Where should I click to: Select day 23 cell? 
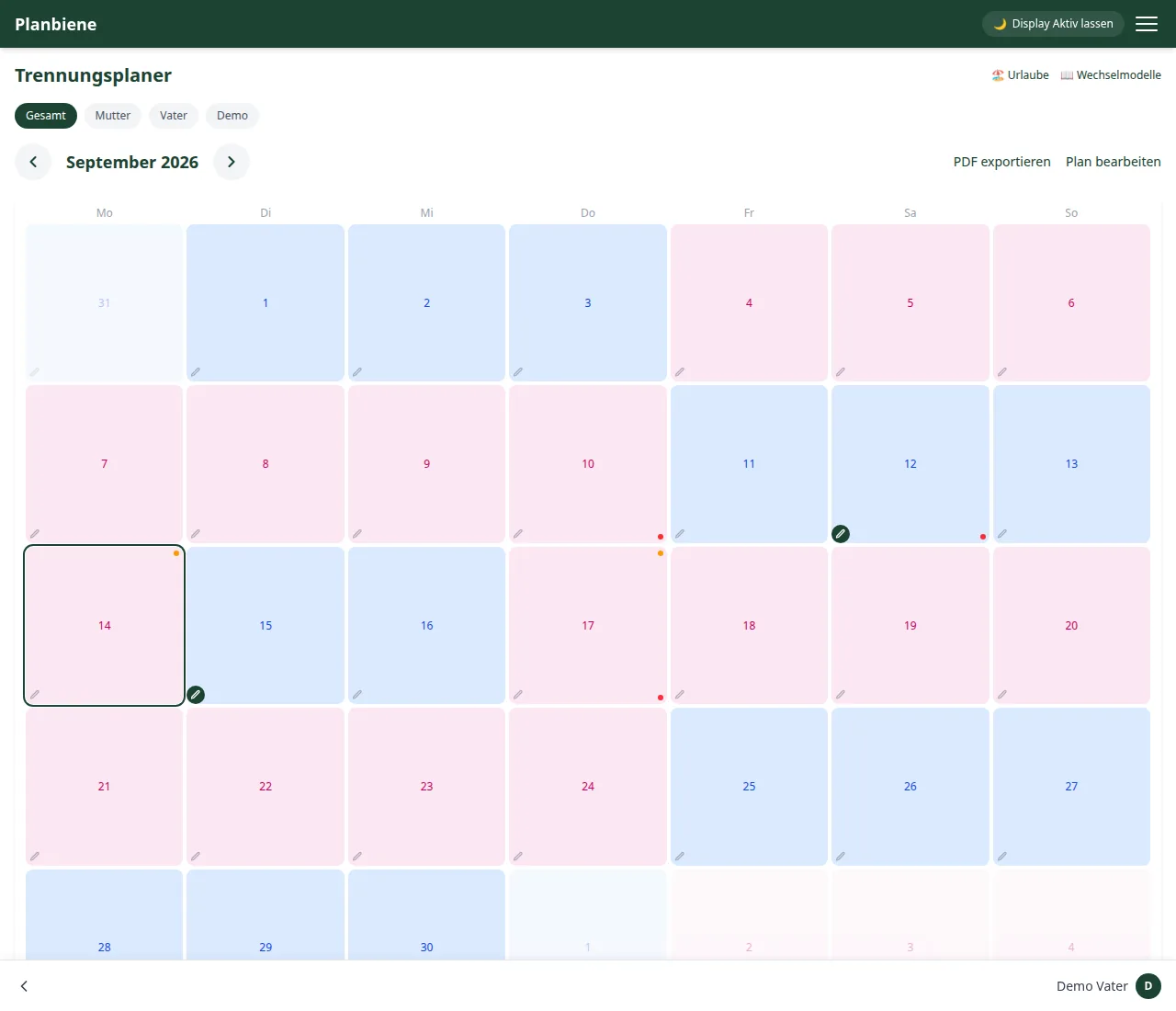(426, 787)
